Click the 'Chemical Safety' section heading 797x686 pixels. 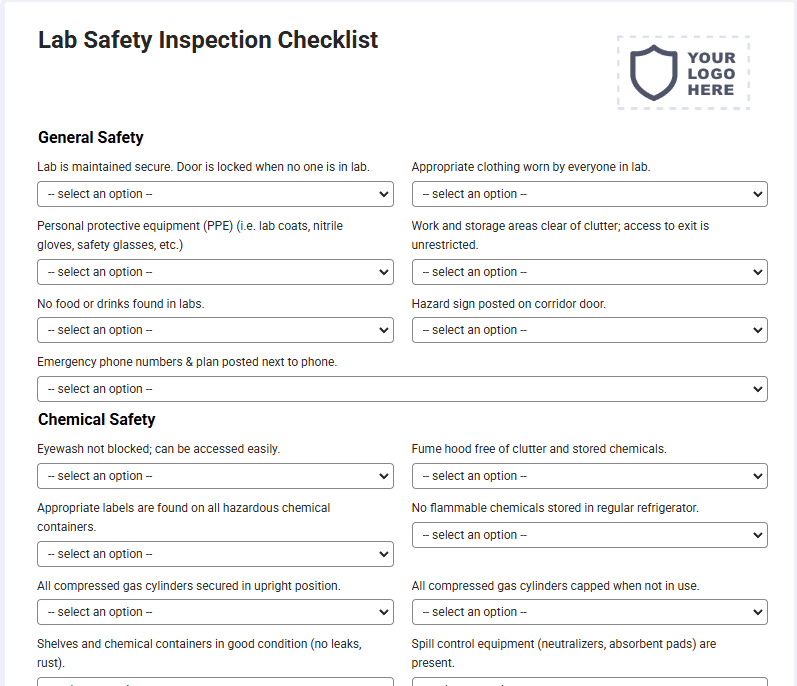coord(97,419)
